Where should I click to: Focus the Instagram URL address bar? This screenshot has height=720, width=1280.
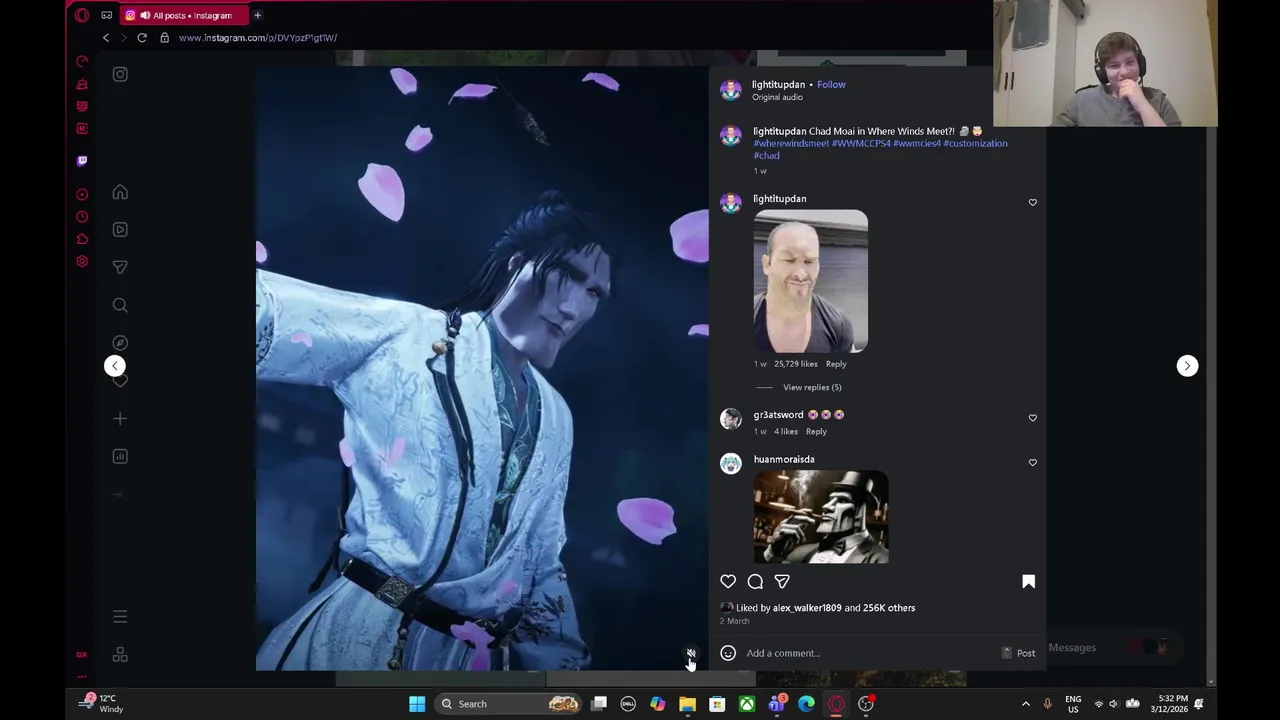(258, 38)
